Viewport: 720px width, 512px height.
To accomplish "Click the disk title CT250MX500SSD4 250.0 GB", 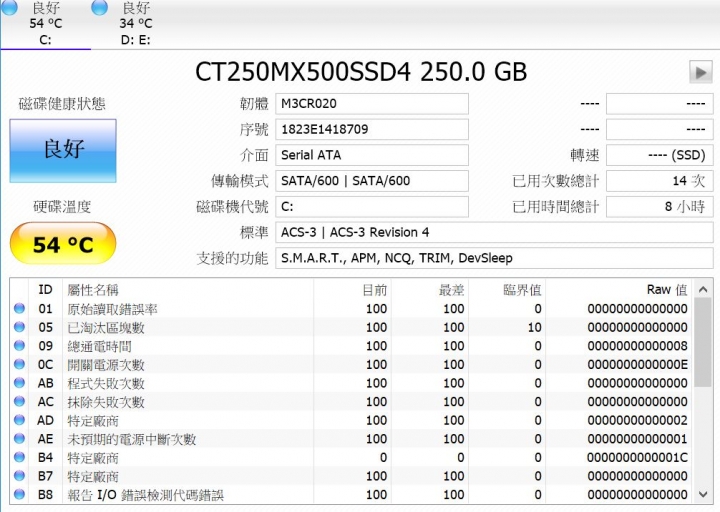I will tap(361, 72).
